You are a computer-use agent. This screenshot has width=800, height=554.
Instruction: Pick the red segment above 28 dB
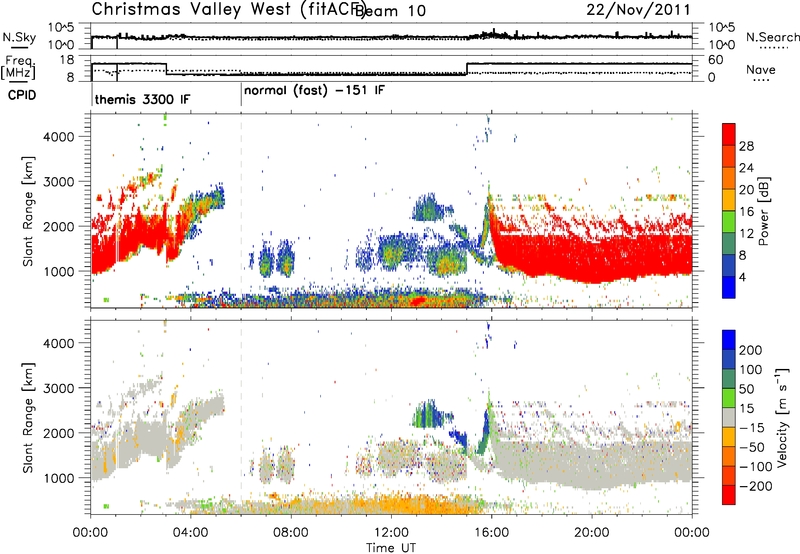coord(729,134)
